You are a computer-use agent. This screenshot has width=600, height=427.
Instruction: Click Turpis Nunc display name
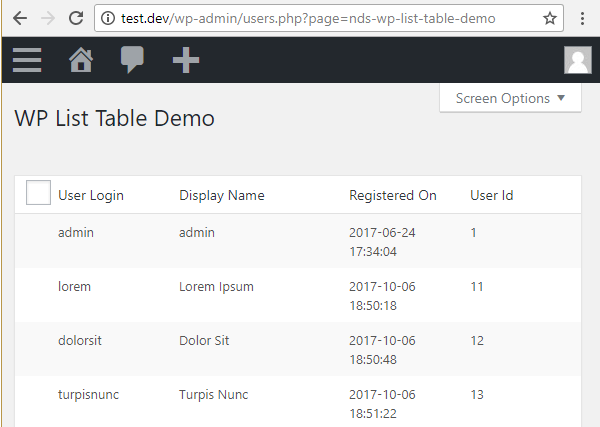tap(214, 395)
